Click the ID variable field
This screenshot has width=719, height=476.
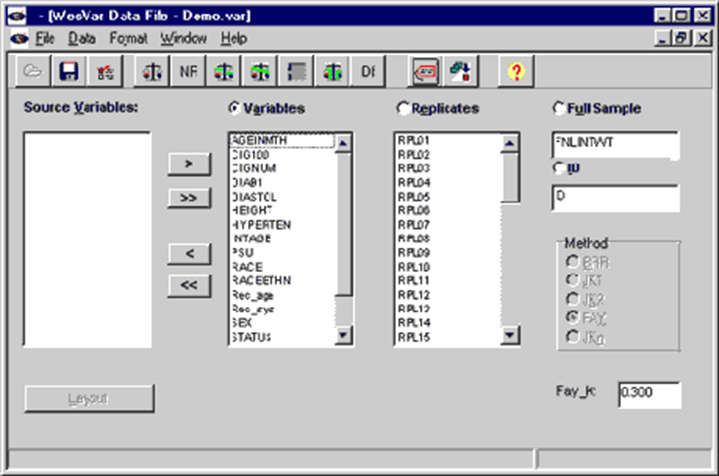615,198
